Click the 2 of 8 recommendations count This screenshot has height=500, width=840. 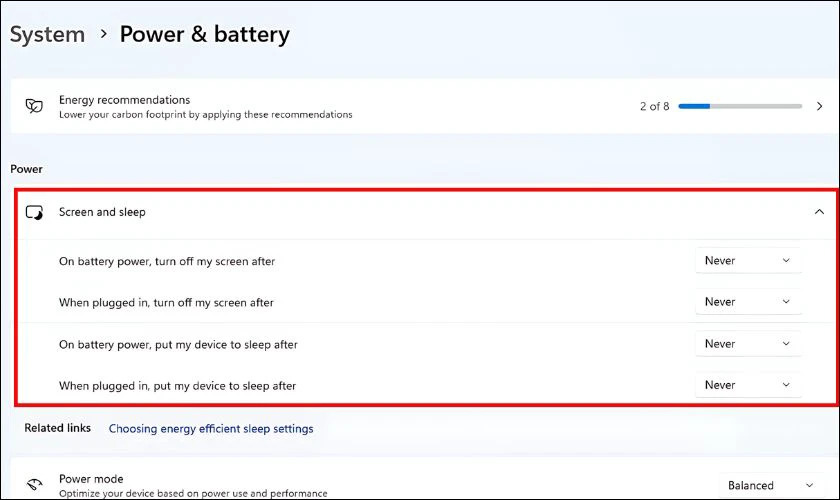654,106
